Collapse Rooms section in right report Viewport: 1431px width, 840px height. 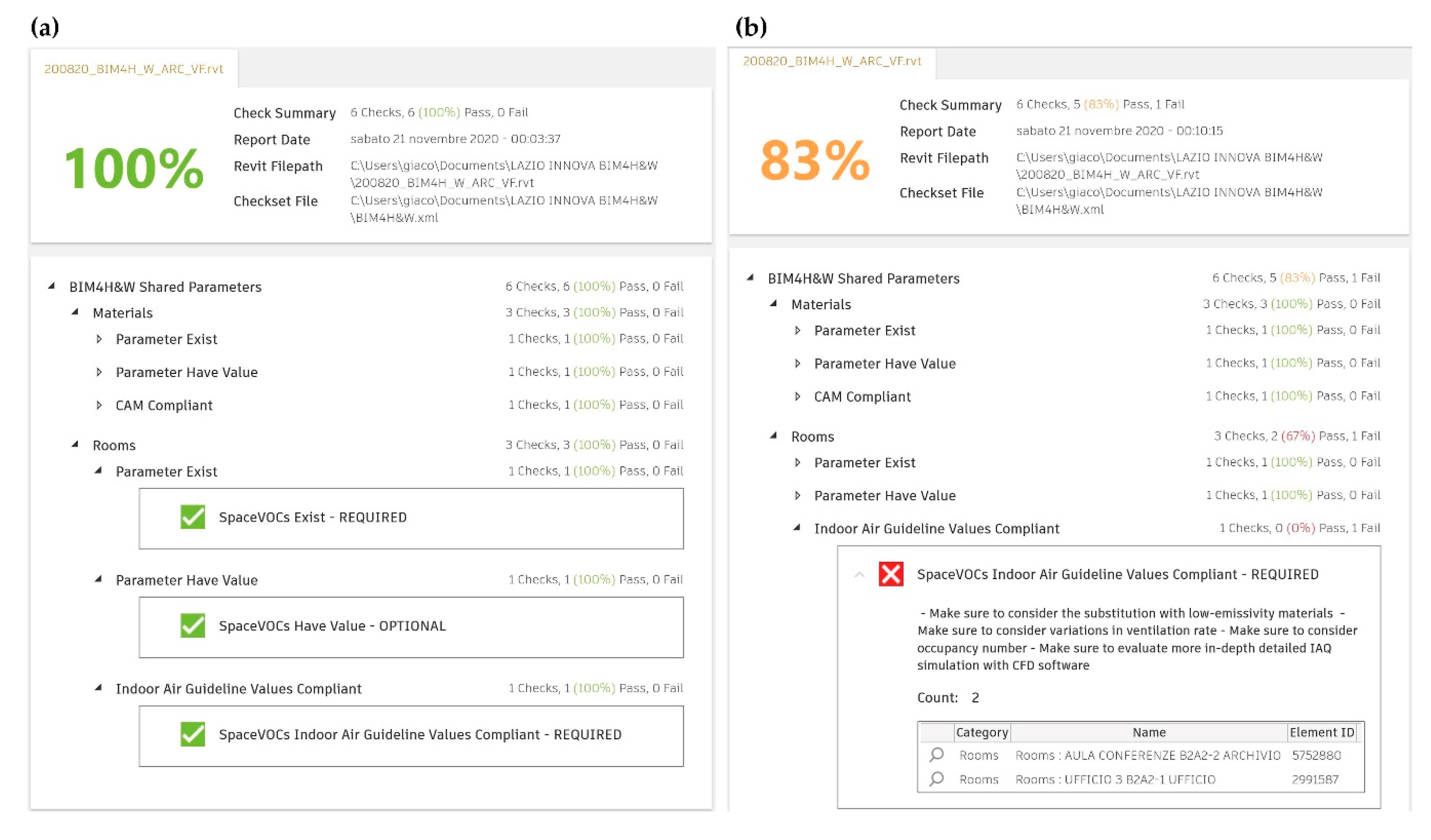[x=773, y=435]
